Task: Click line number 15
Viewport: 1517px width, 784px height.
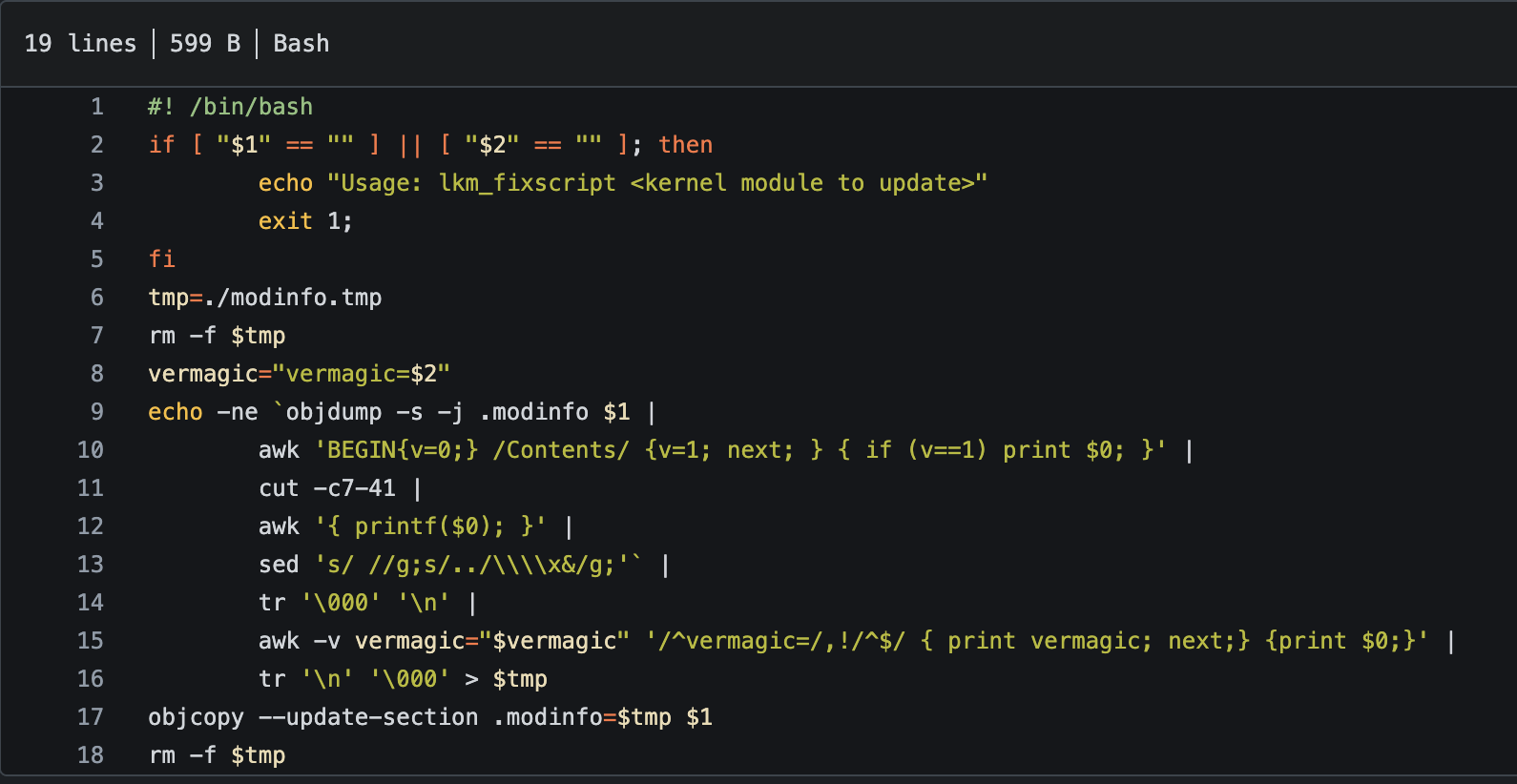Action: tap(91, 641)
